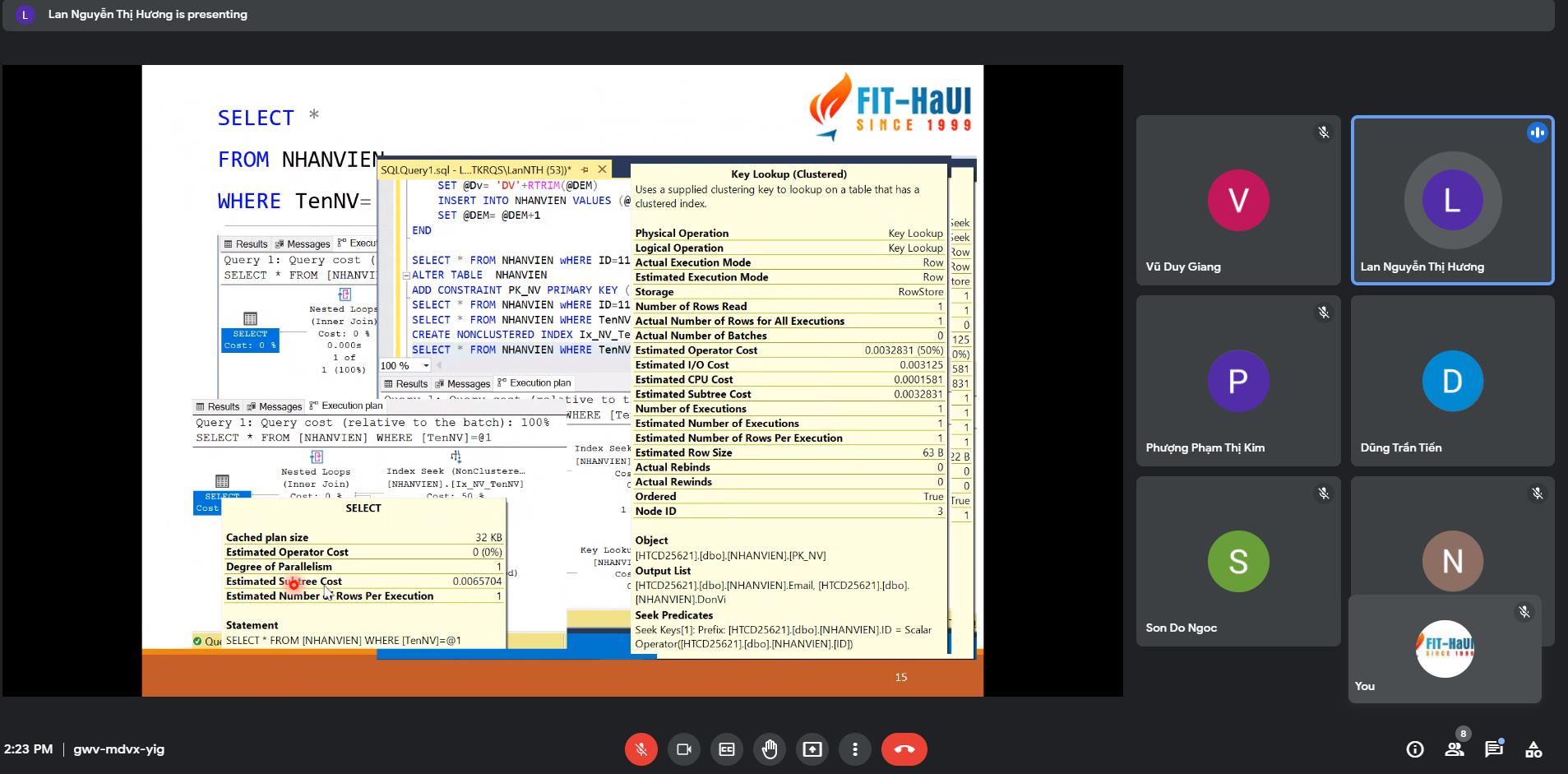Viewport: 1568px width, 774px height.
Task: Click the Storage RowStore row
Action: 789,292
